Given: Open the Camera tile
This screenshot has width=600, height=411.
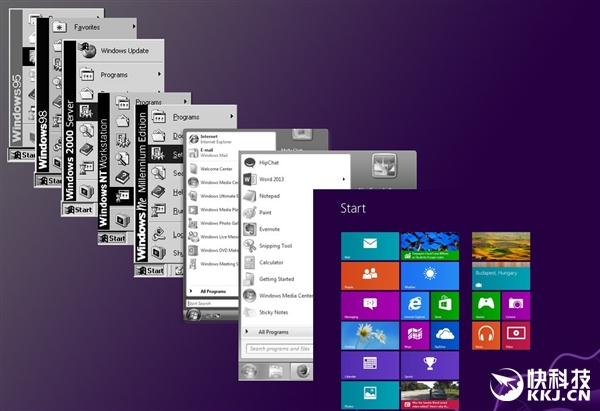Looking at the screenshot, I should 516,306.
